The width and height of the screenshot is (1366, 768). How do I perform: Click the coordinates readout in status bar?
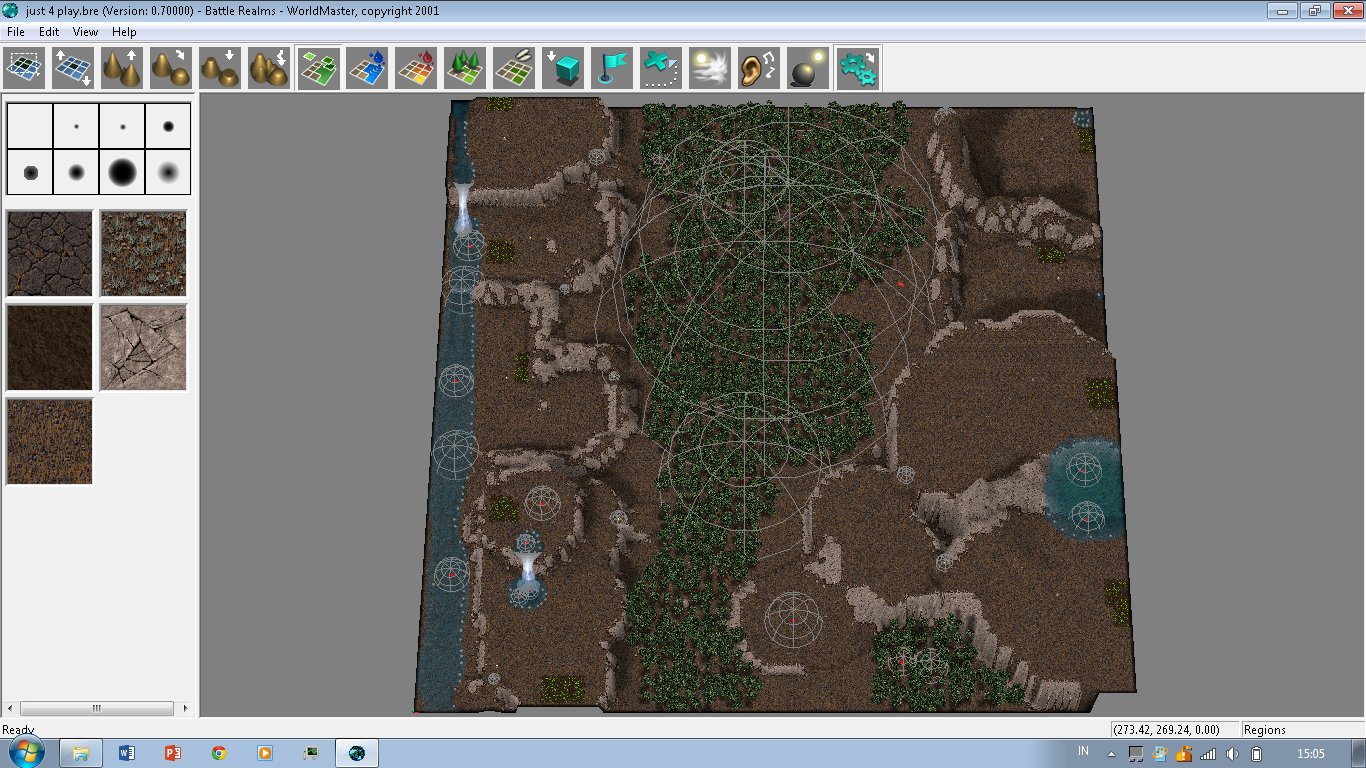(1175, 730)
